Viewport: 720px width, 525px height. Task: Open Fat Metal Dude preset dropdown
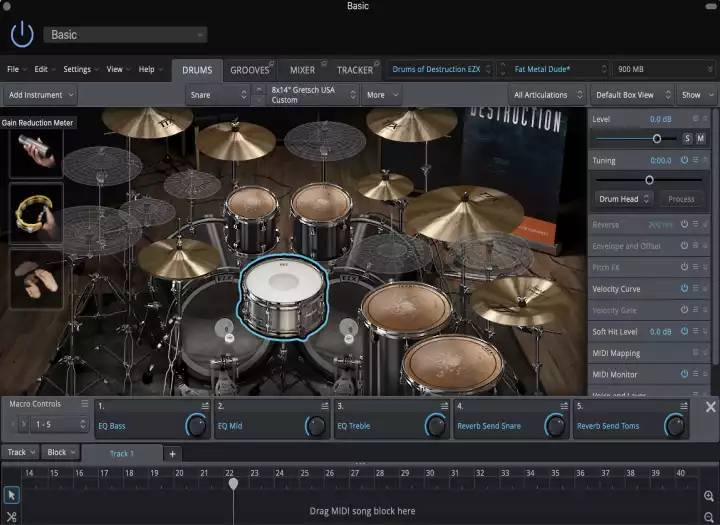coord(558,69)
